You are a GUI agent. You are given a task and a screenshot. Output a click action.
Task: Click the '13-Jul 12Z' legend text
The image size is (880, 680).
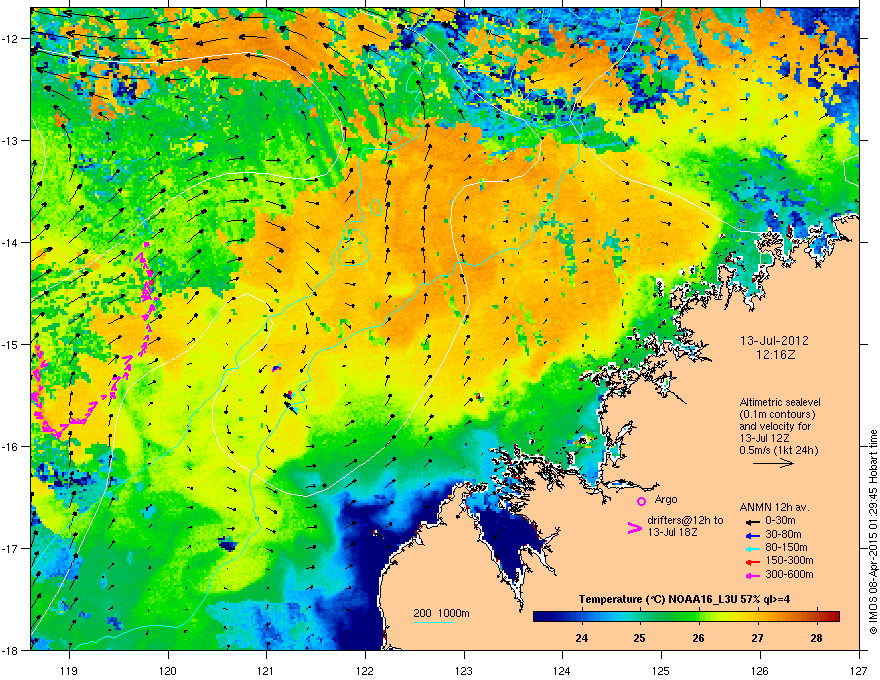click(x=765, y=438)
